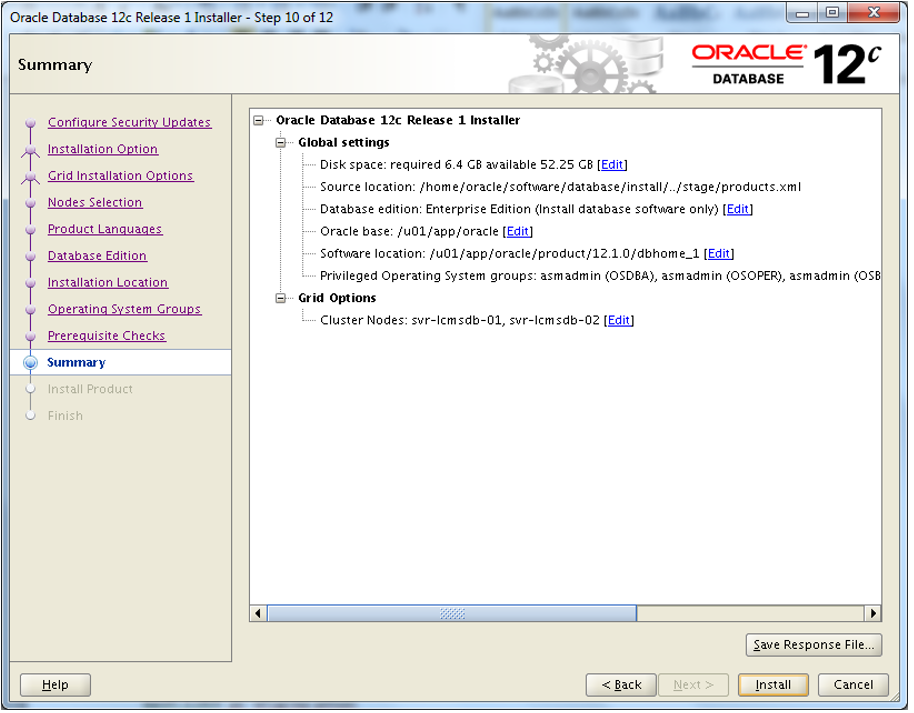Return to Prerequisite Checks step

point(107,336)
